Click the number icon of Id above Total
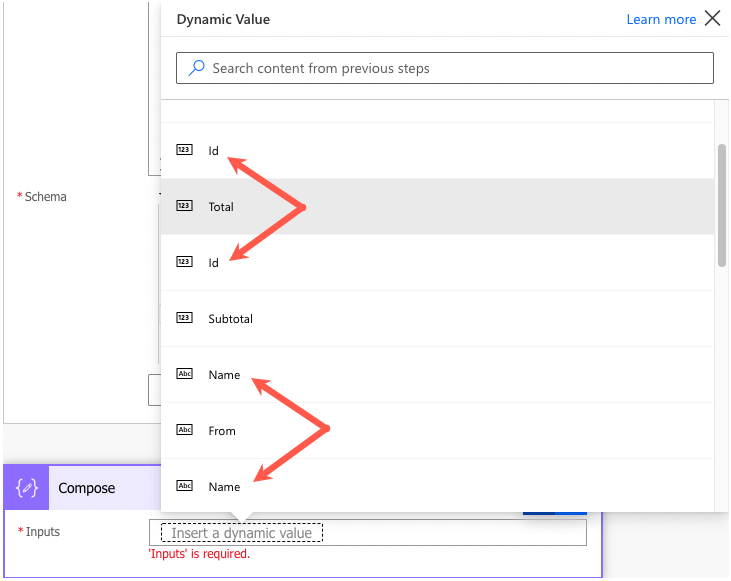 (x=184, y=150)
